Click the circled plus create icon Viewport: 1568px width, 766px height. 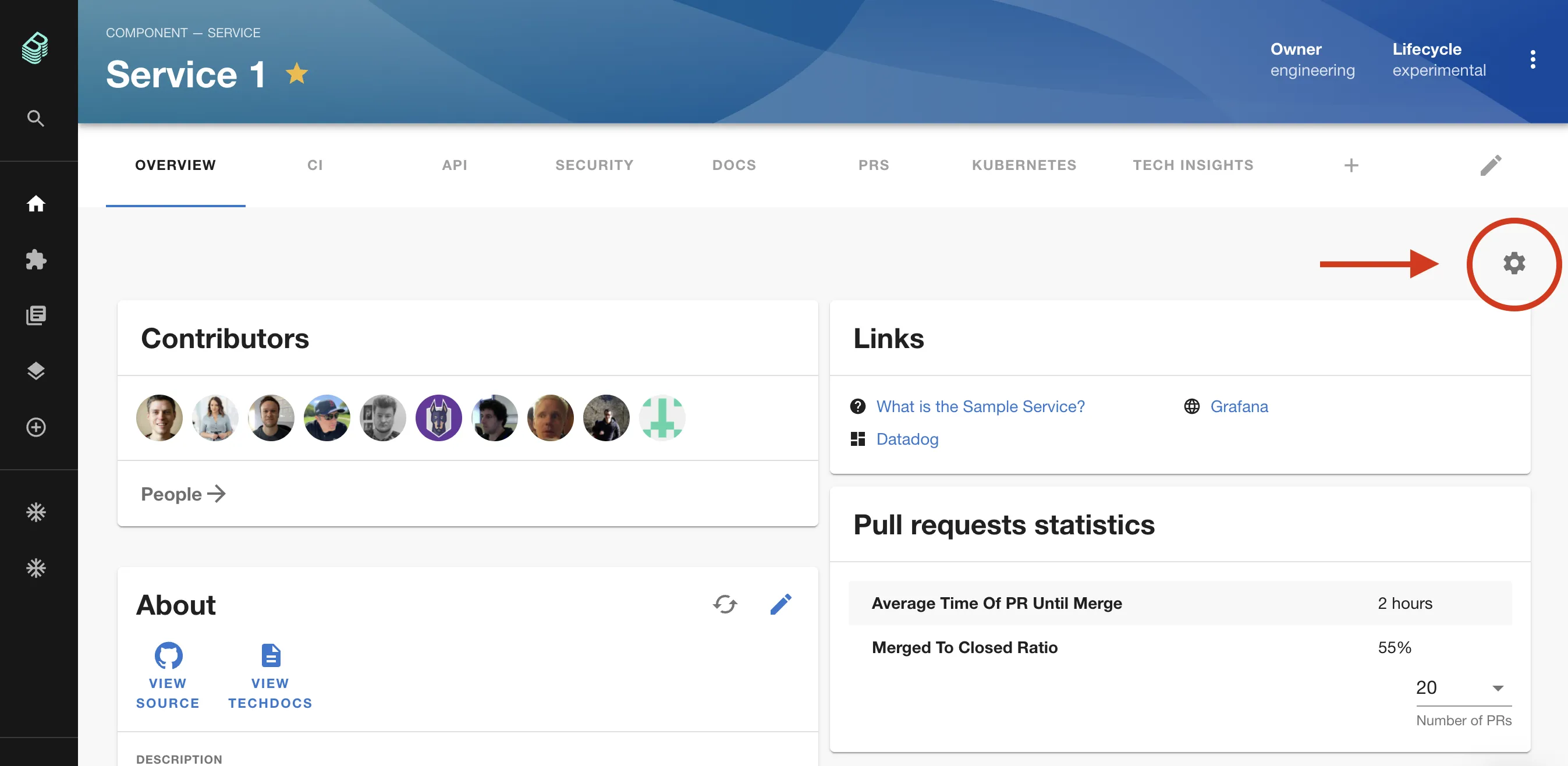[36, 427]
